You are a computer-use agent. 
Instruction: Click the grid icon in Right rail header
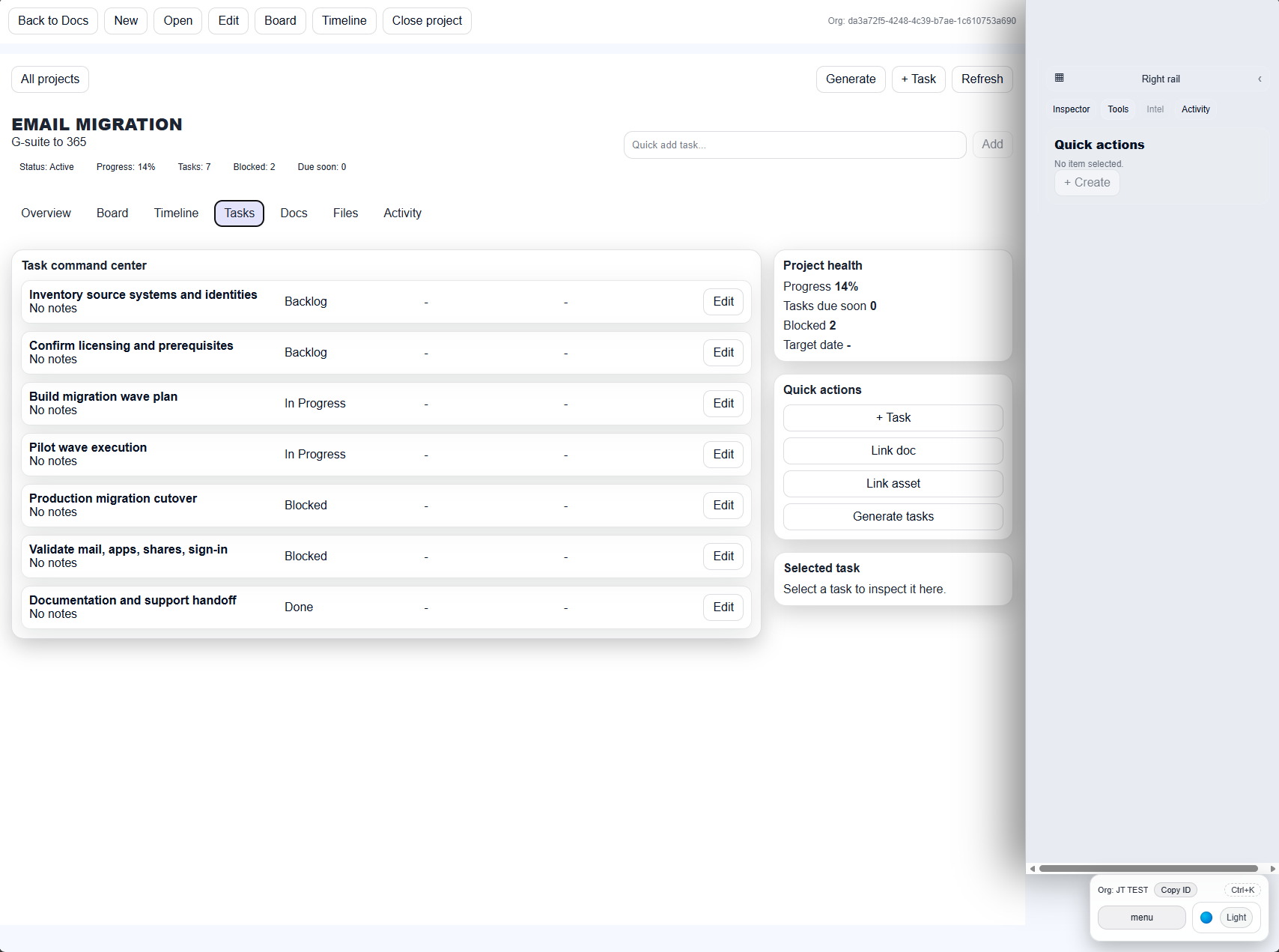click(1059, 78)
